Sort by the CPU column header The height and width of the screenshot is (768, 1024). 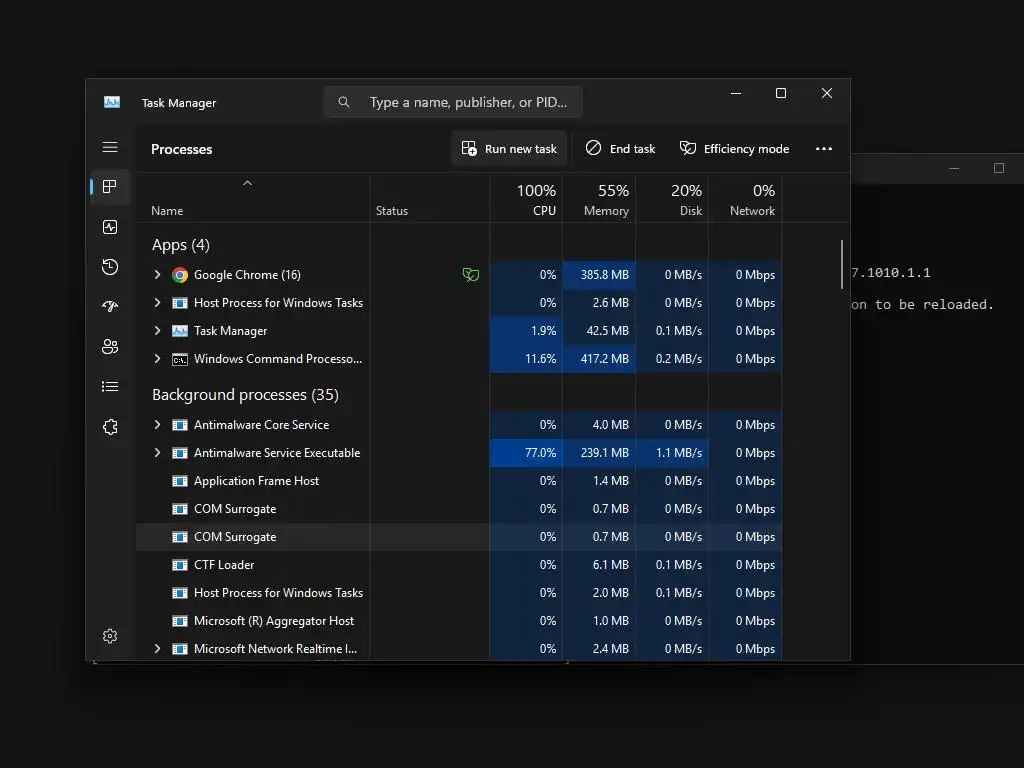click(526, 199)
